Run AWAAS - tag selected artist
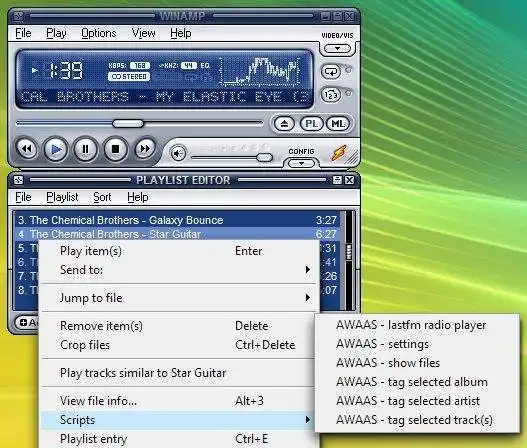 pyautogui.click(x=417, y=401)
